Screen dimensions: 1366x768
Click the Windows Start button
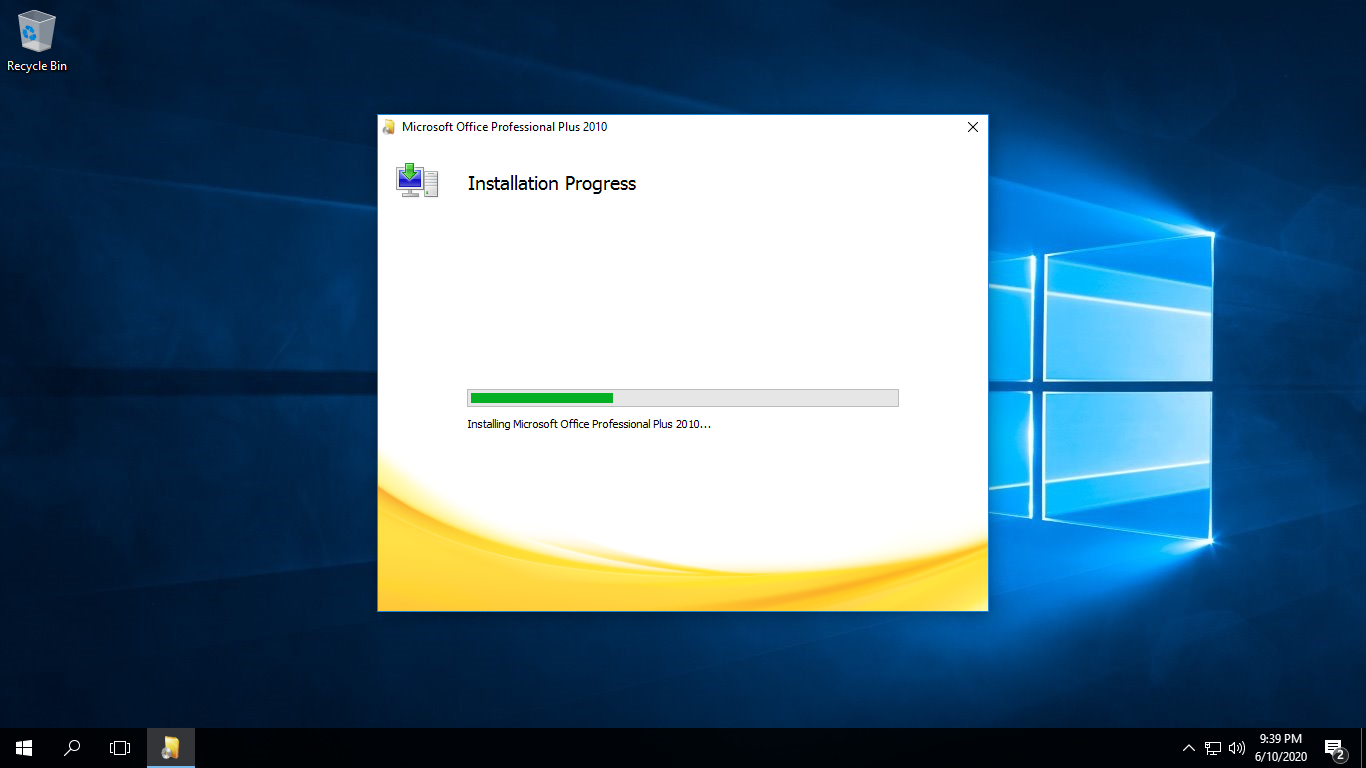(x=24, y=747)
